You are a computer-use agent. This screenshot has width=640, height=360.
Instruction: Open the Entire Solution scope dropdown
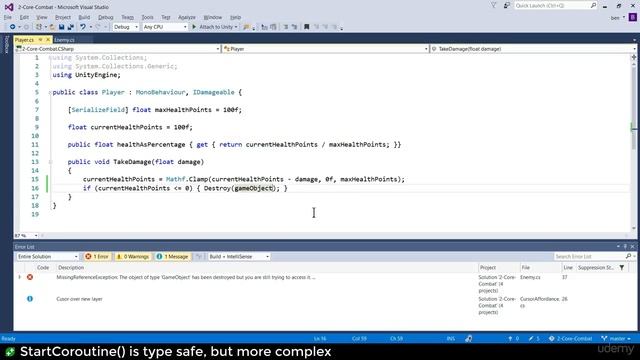coord(47,256)
